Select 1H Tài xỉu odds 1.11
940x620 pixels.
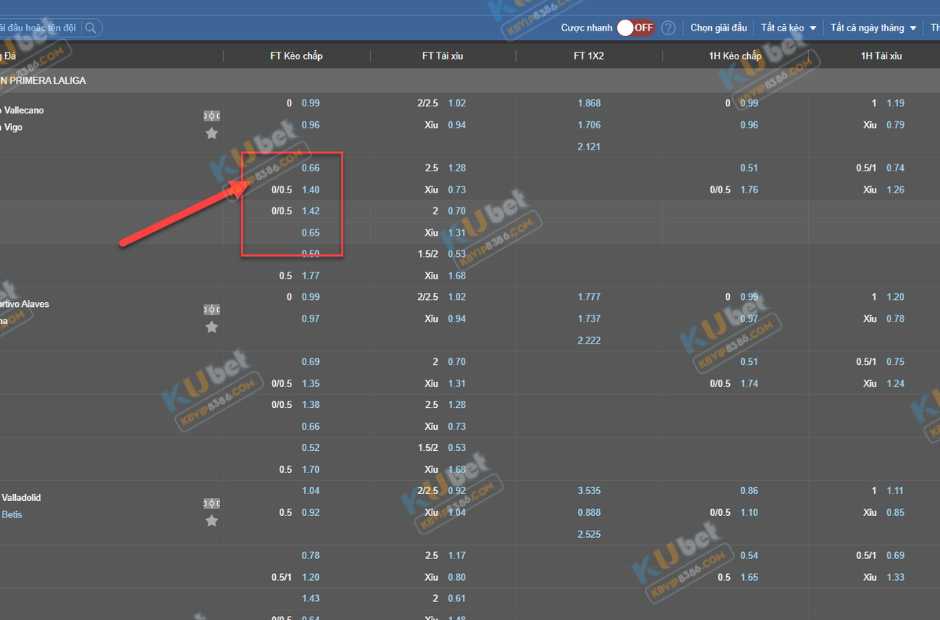895,490
